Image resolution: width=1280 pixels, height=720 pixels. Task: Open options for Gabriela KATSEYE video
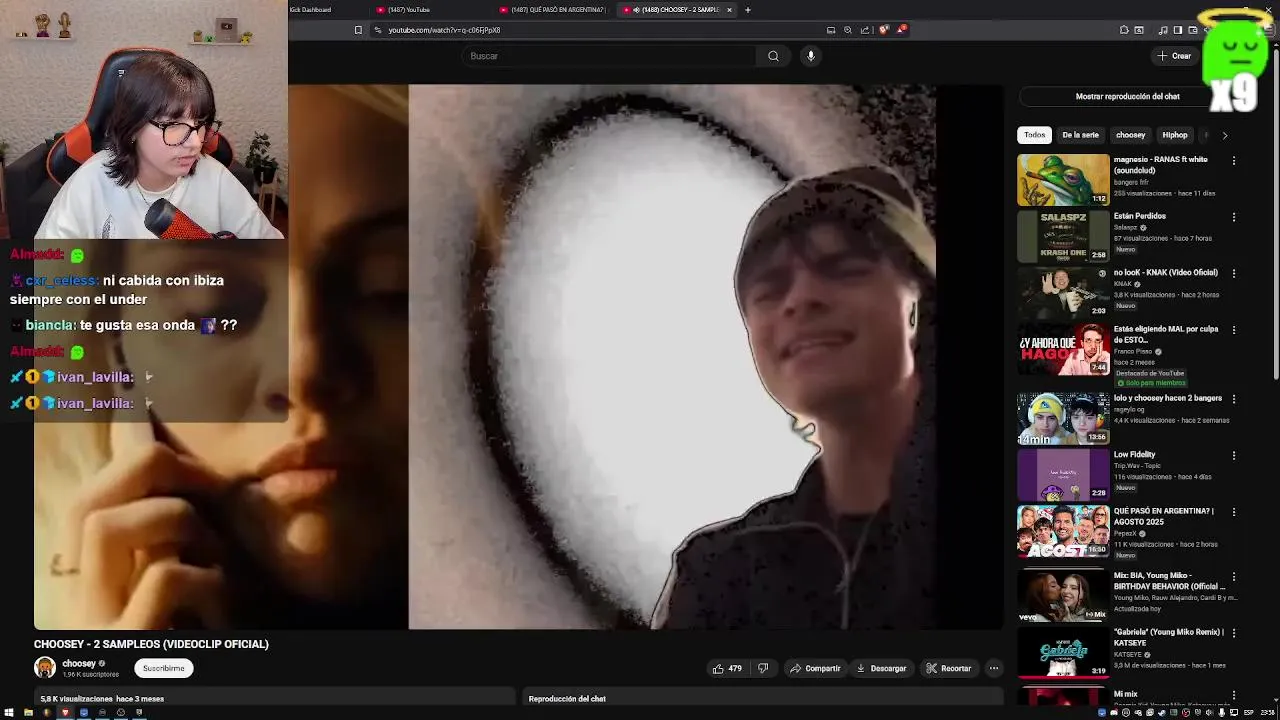[x=1234, y=633]
